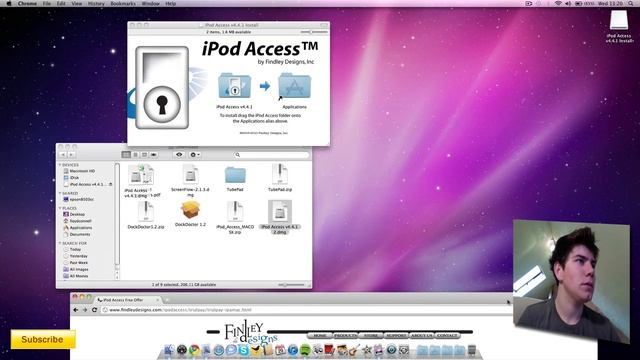640x360 pixels.
Task: Open the View menu
Action: [x=77, y=3]
